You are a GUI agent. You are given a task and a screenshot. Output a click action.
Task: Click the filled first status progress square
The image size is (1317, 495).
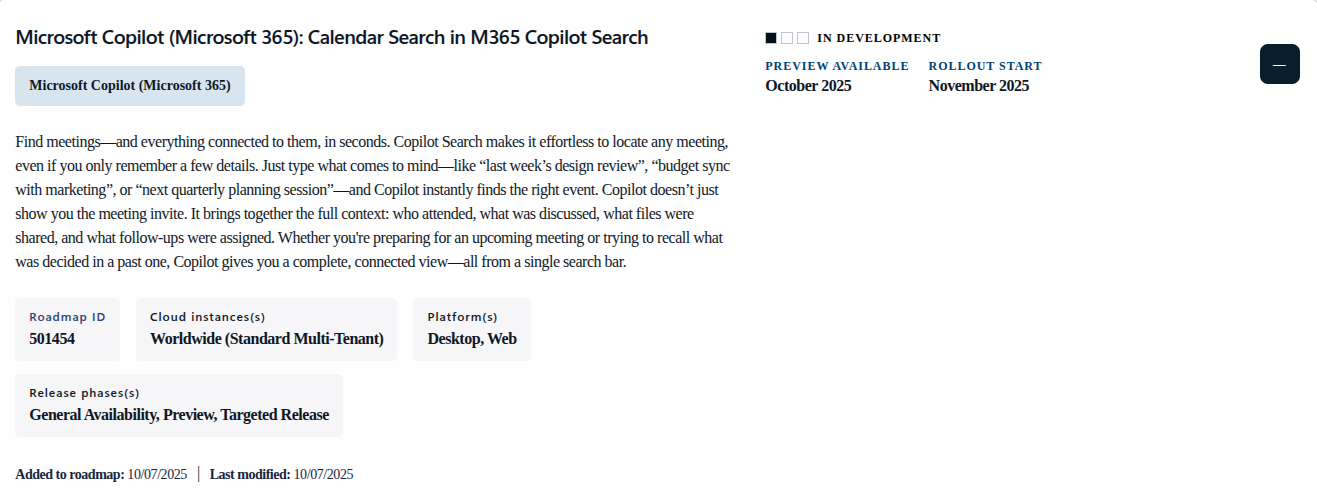771,38
